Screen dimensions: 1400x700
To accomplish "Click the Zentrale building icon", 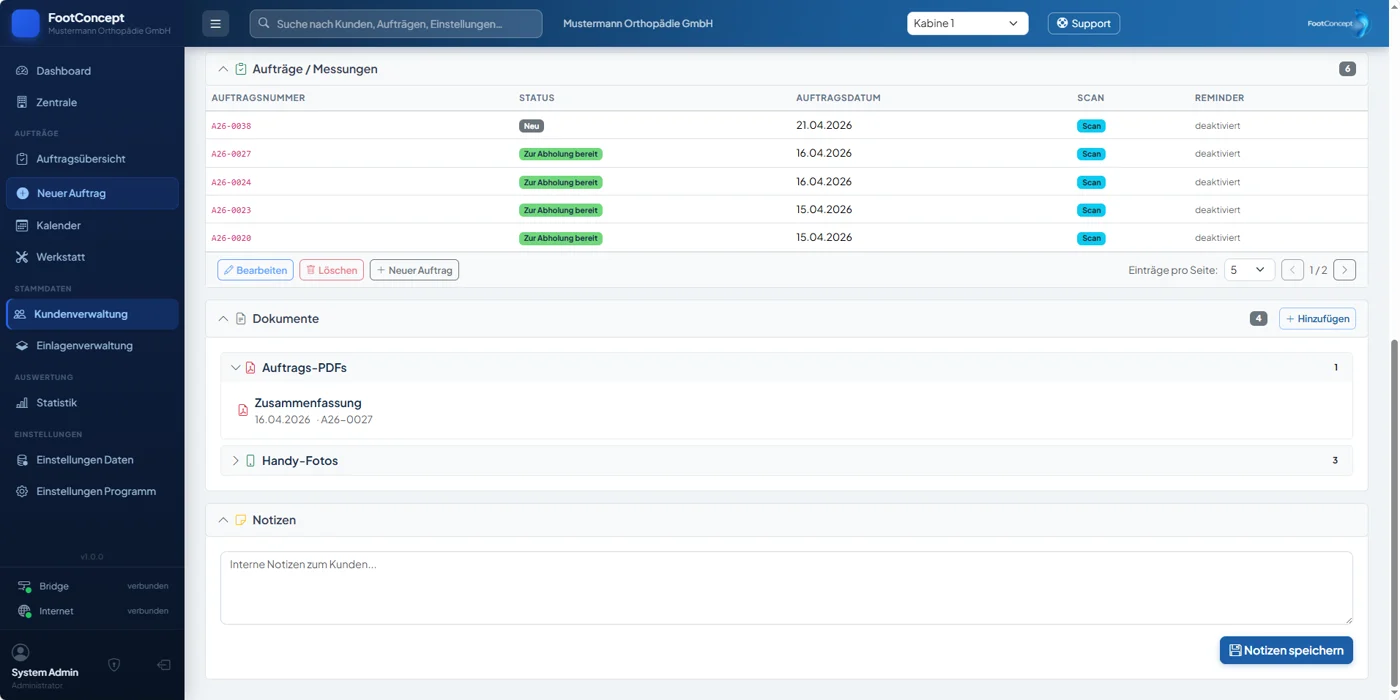I will (22, 102).
